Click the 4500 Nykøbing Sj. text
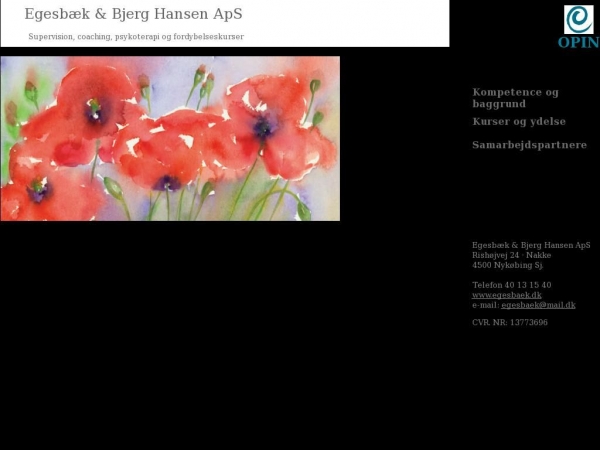Image resolution: width=600 pixels, height=450 pixels. coord(507,265)
